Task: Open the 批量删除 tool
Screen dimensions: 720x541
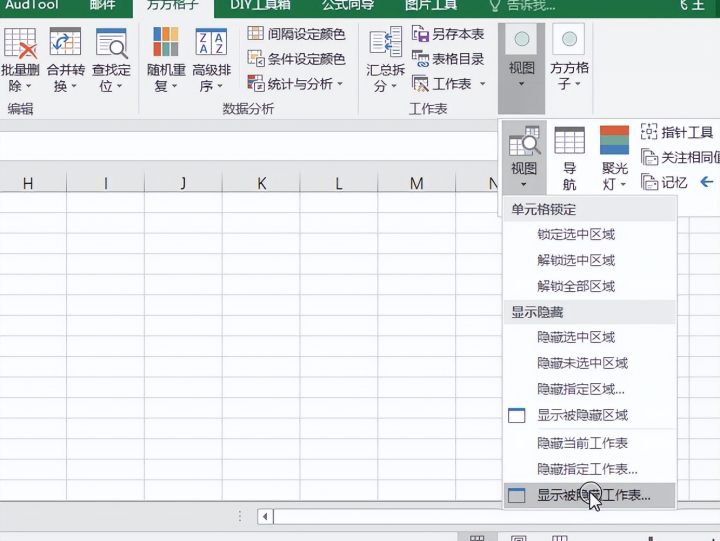Action: click(19, 60)
